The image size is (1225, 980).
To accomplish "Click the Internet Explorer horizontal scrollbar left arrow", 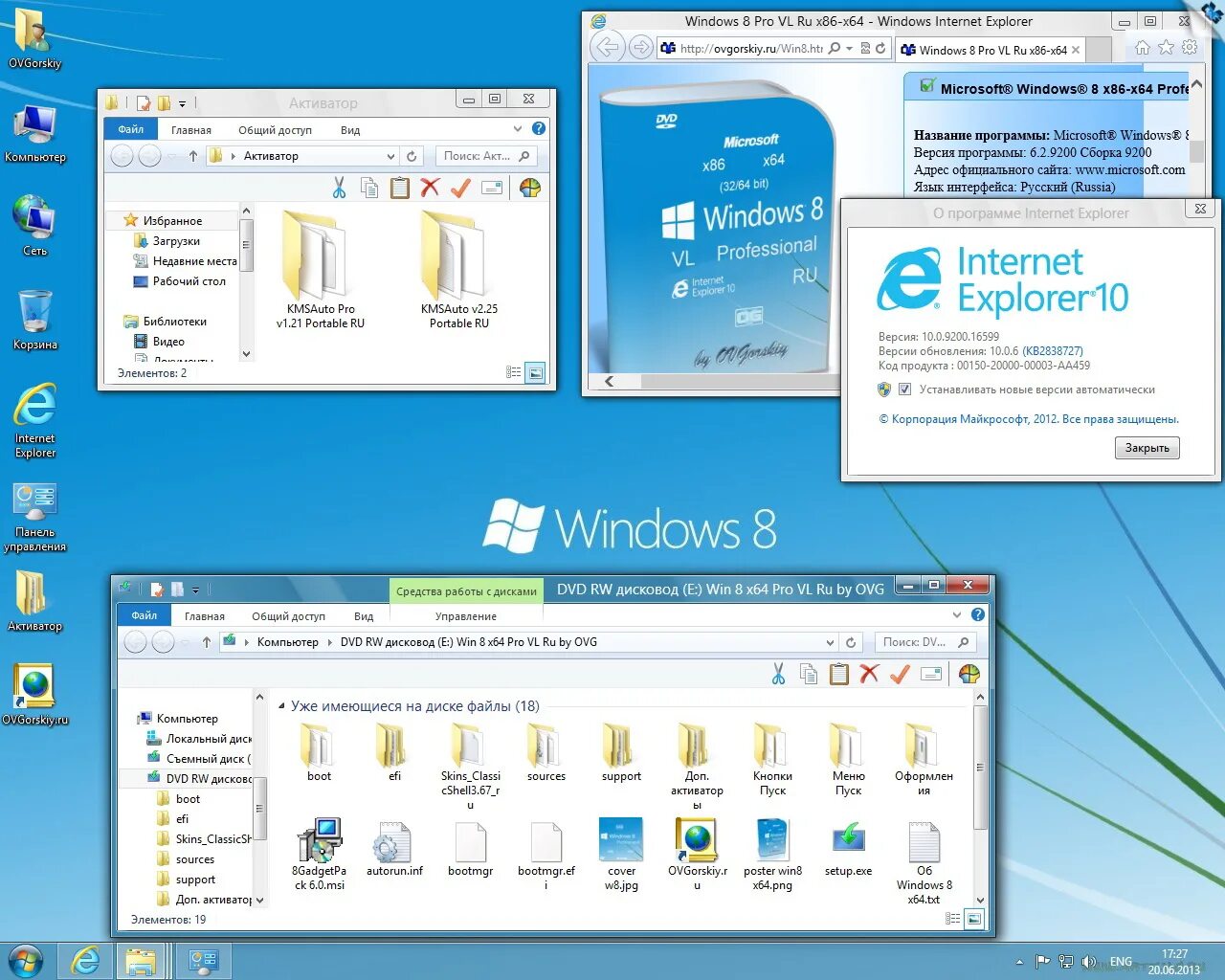I will coord(609,381).
